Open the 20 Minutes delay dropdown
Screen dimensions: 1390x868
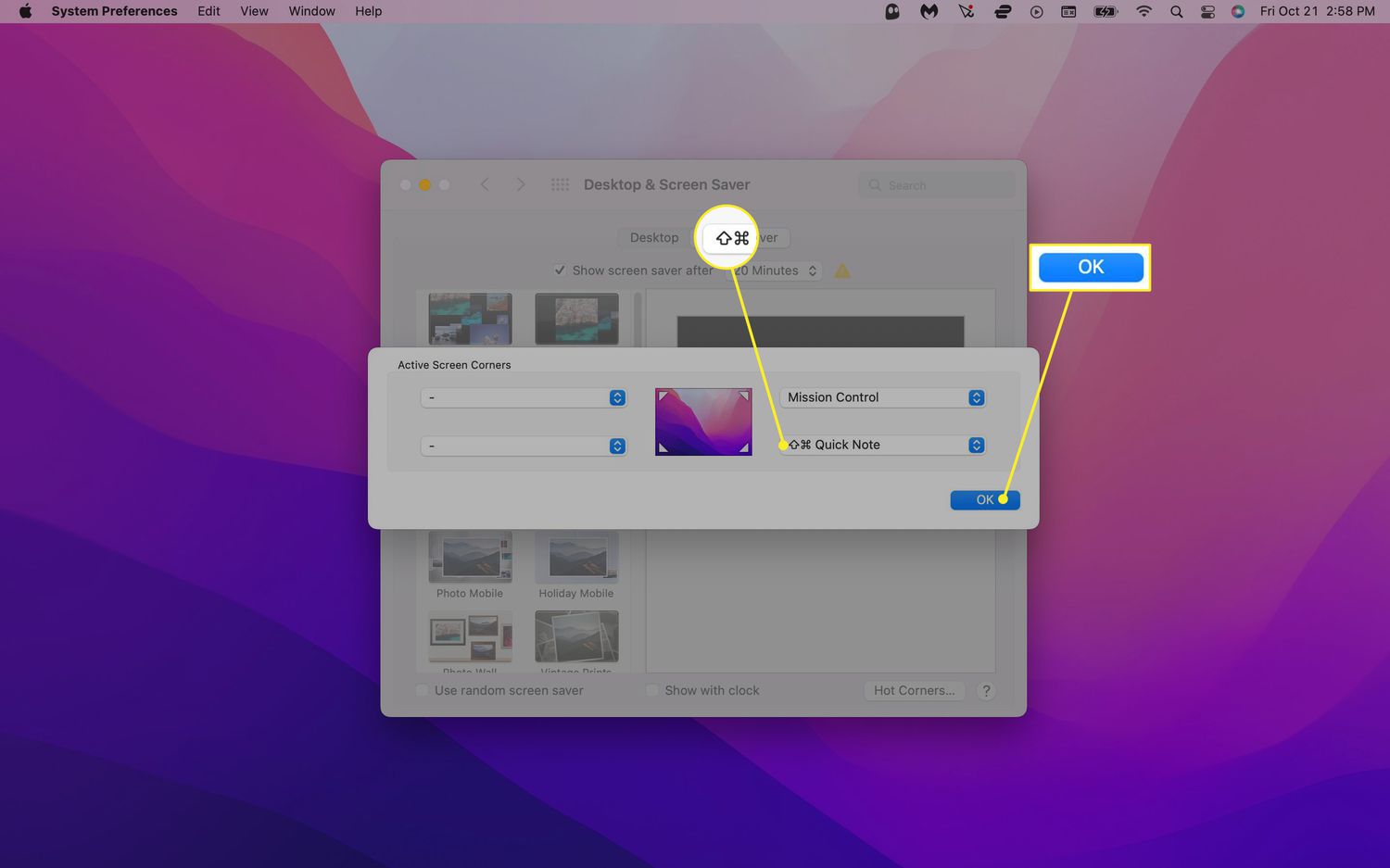[x=777, y=270]
